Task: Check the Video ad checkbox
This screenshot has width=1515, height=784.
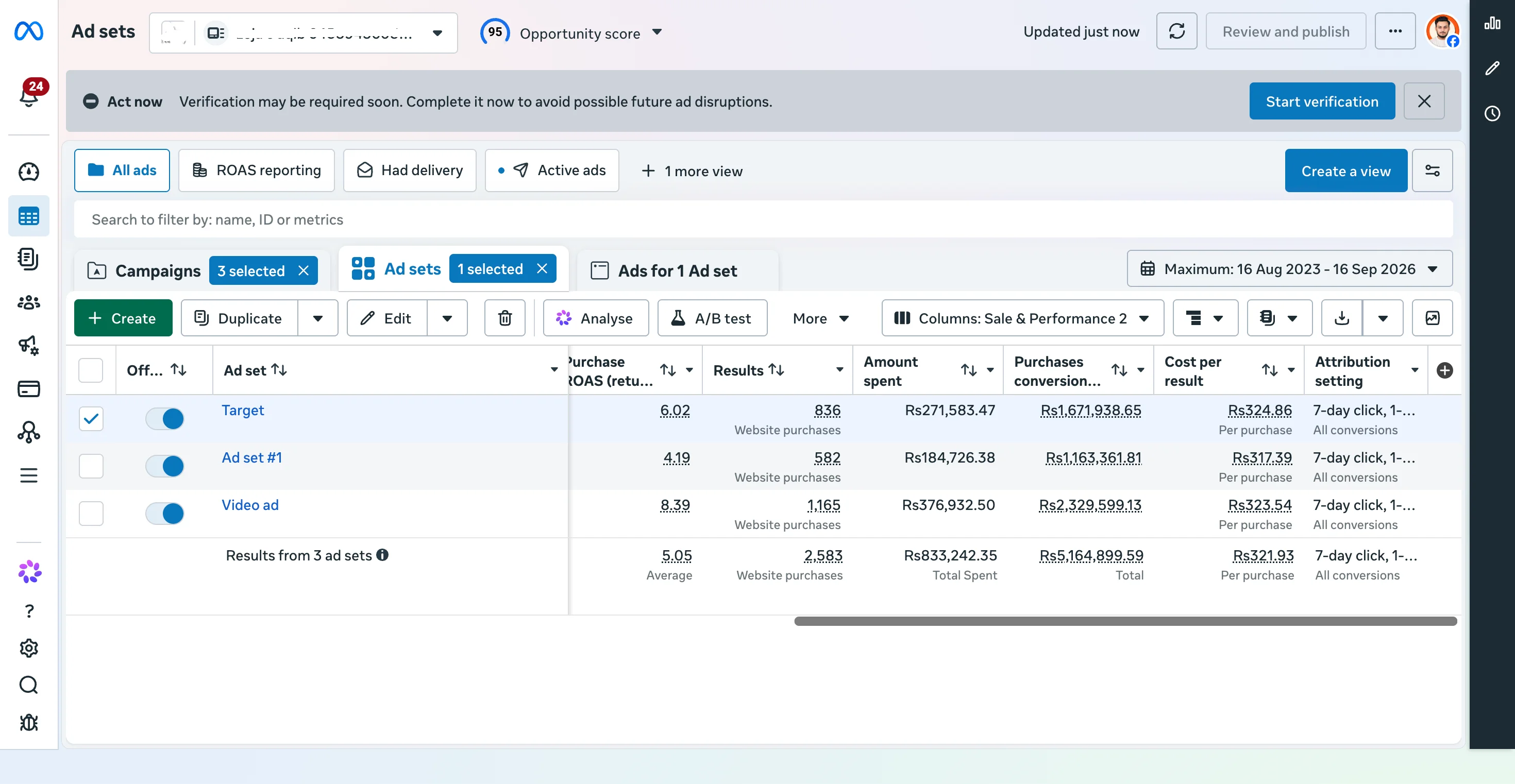Action: point(91,513)
